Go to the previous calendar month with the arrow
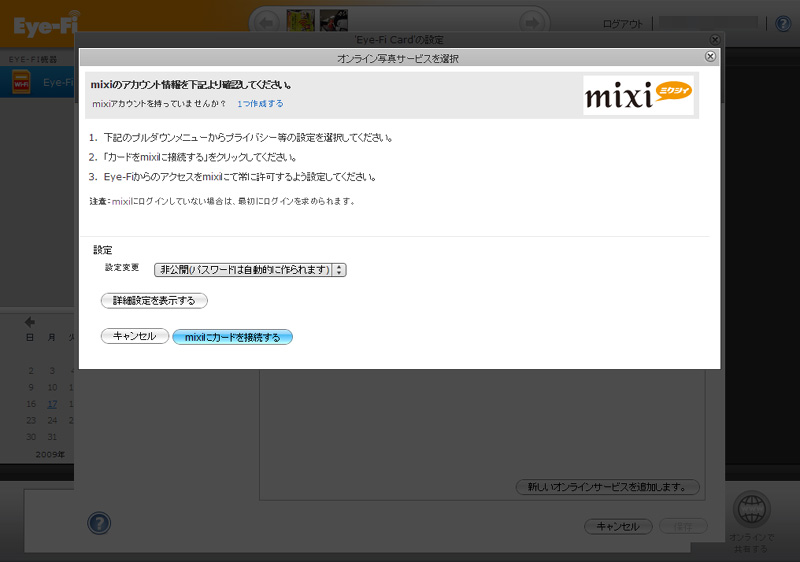 tap(30, 322)
